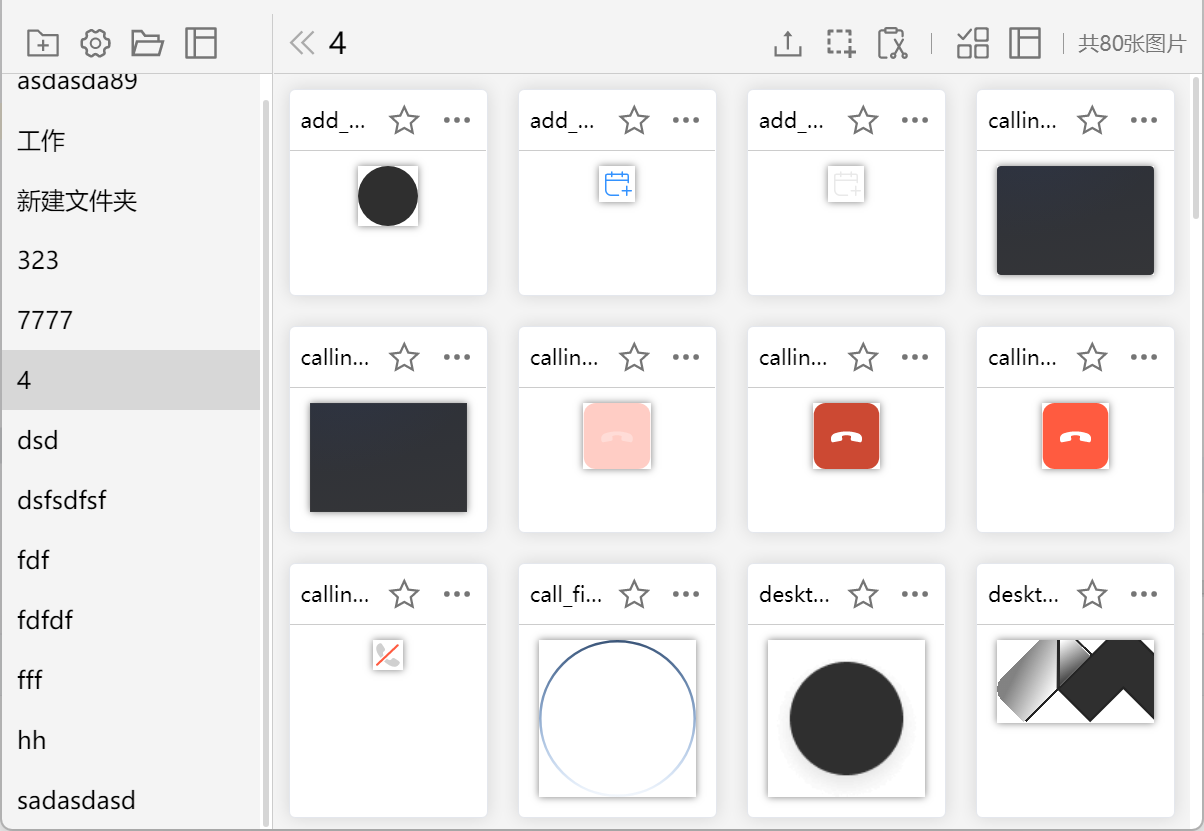
Task: Click the open folder icon in sidebar header
Action: (147, 43)
